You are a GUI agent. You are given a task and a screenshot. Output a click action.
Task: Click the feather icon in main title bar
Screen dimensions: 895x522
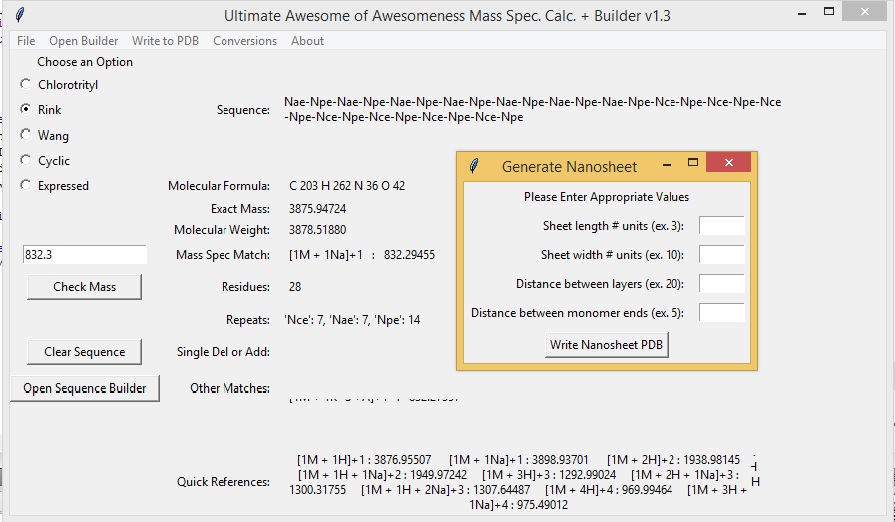(x=20, y=15)
